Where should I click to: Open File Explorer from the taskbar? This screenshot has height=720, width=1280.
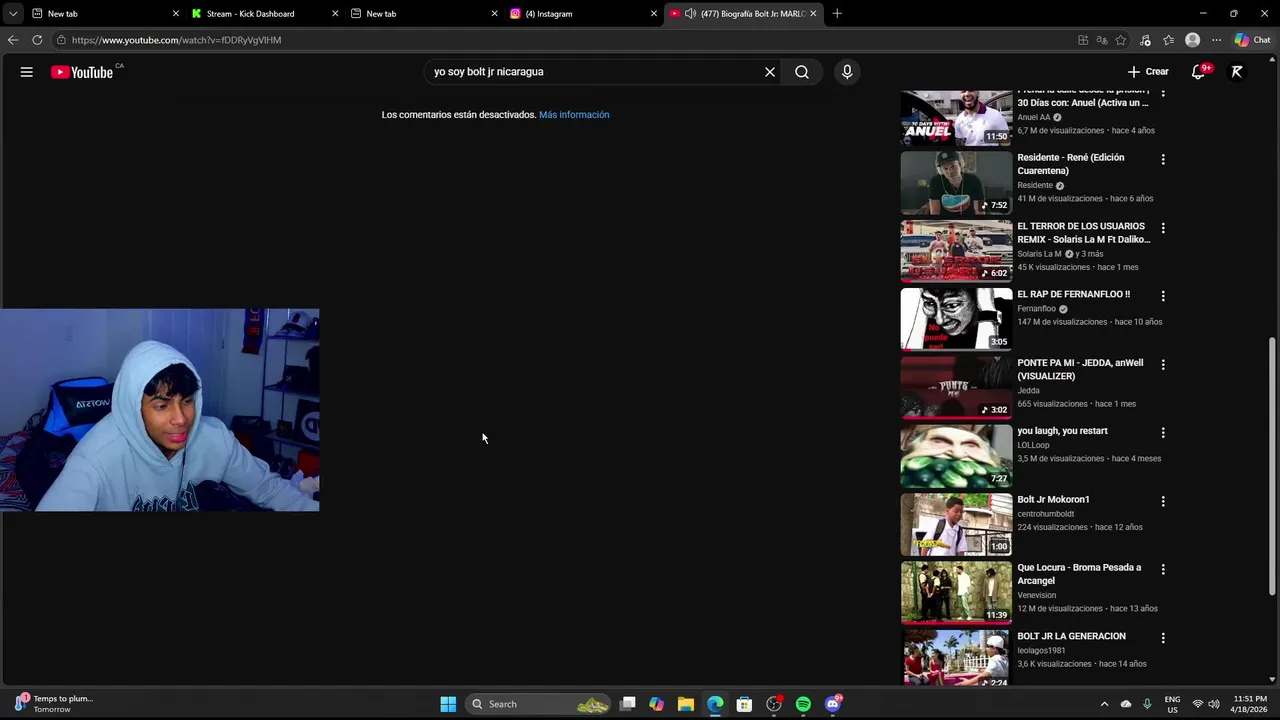(685, 704)
